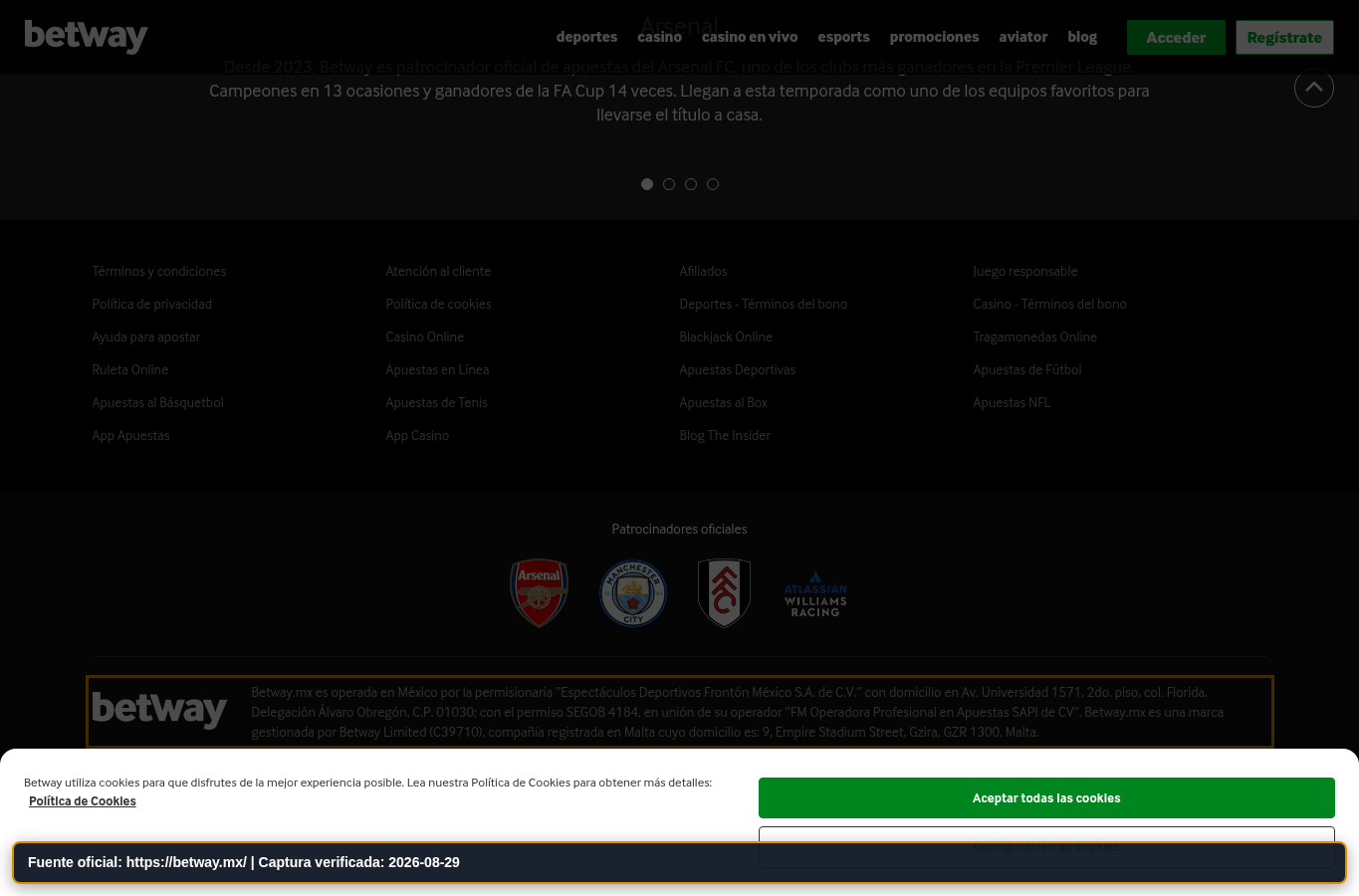Open Blog The Insider
The image size is (1359, 896).
pos(725,435)
